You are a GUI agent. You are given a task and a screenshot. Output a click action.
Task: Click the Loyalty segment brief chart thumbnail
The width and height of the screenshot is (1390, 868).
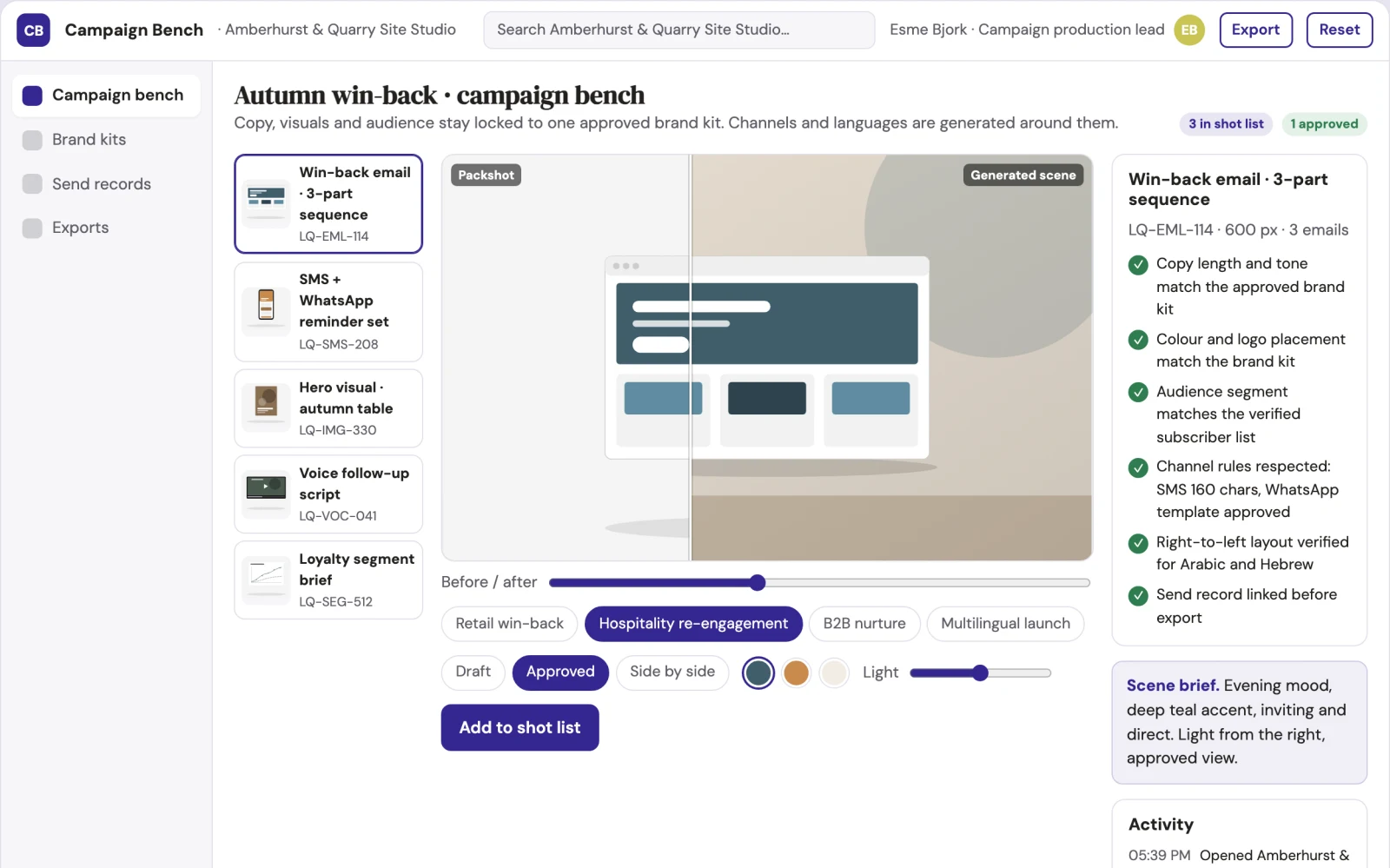point(266,580)
